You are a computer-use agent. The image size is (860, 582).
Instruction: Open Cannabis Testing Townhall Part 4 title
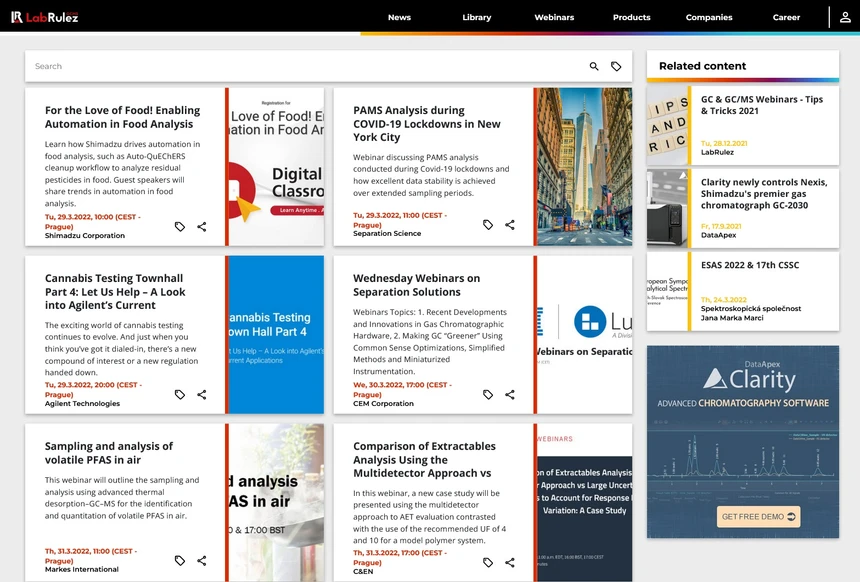click(x=115, y=291)
